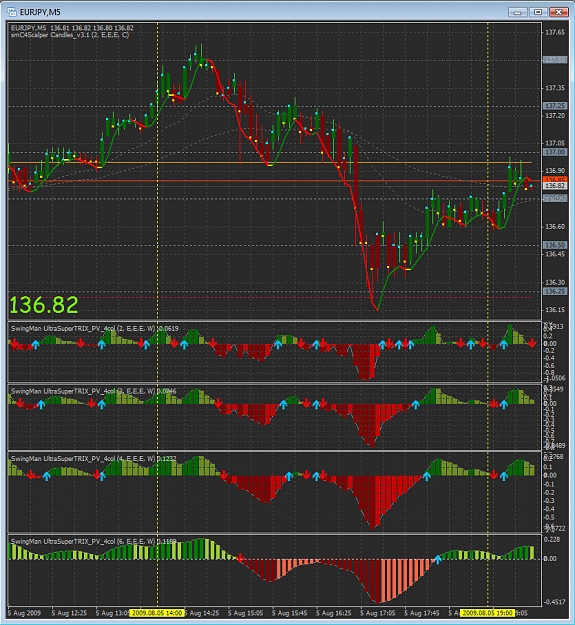Click the EURJPY,M5 136.81 136.82 OHLC header text
Viewport: 575px width, 625px height.
(72, 28)
